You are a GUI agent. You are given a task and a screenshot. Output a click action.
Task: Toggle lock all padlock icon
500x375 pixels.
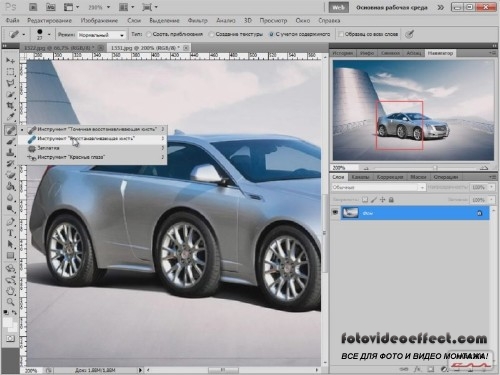(x=391, y=200)
